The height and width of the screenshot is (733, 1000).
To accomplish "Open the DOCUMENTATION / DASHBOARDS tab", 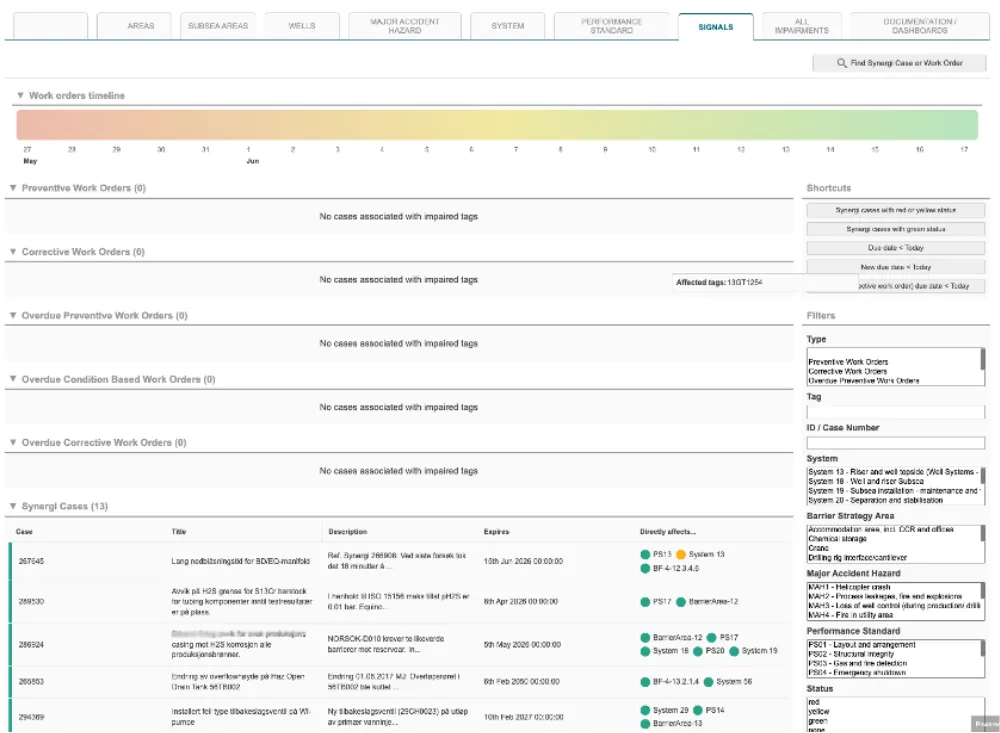I will pyautogui.click(x=920, y=26).
